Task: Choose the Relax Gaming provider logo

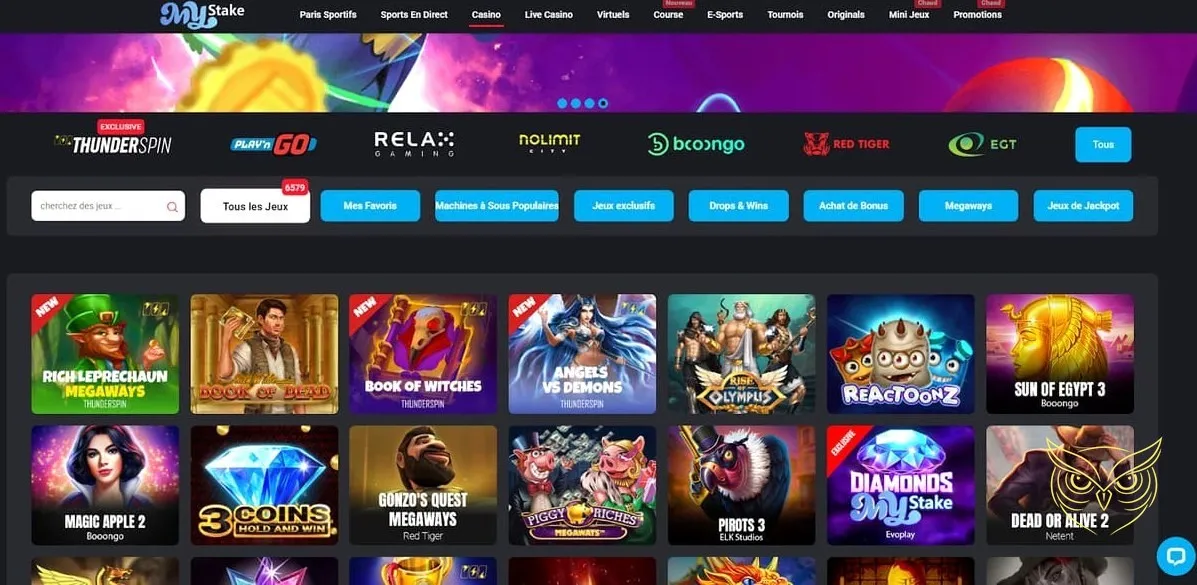Action: 414,144
